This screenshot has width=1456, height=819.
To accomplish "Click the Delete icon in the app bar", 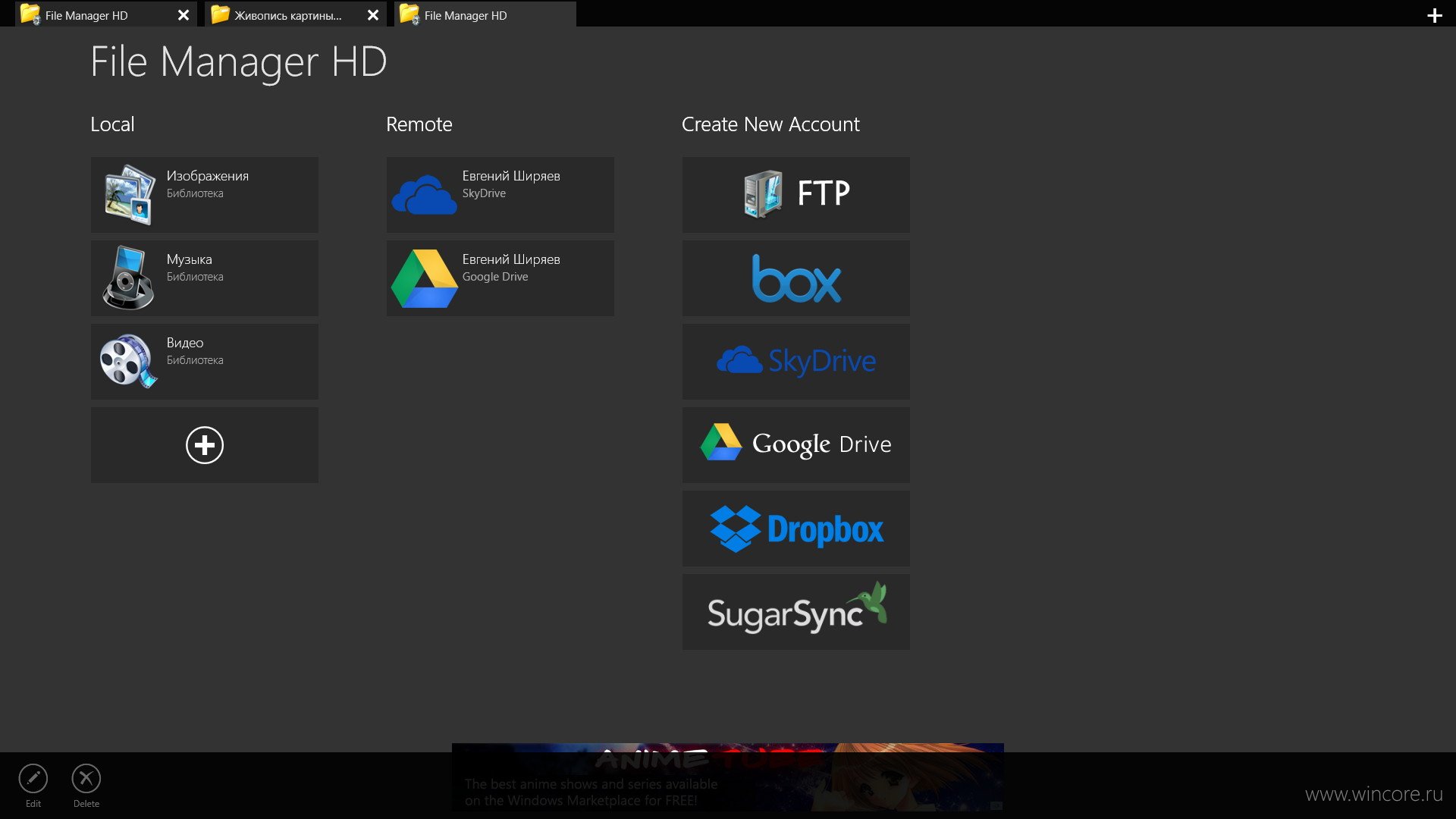I will click(86, 779).
